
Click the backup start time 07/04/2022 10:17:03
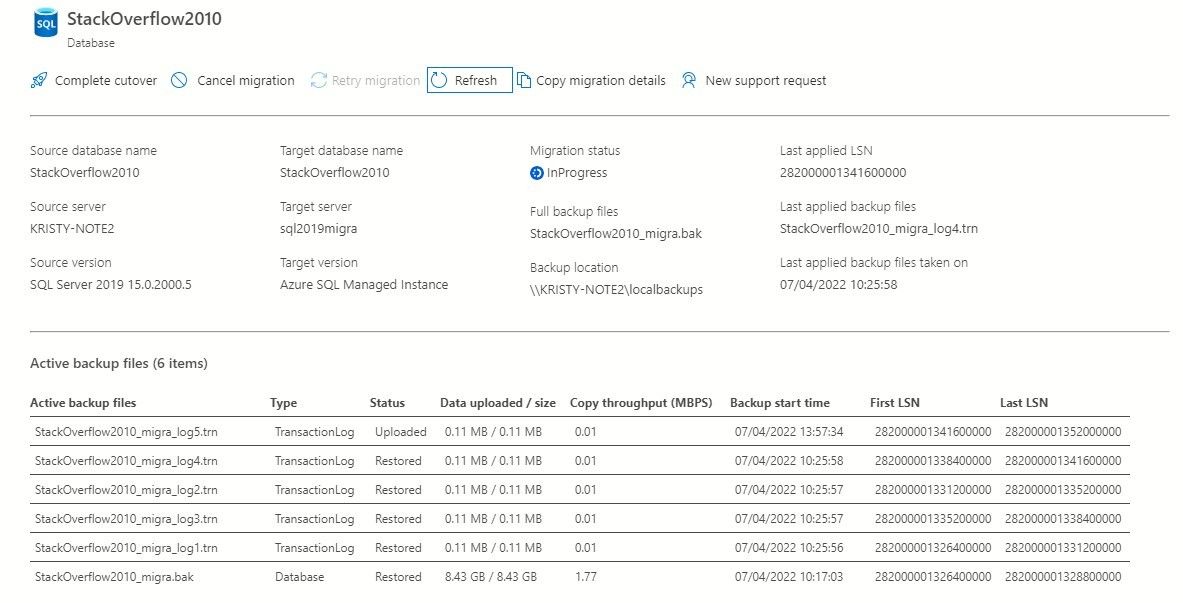click(x=789, y=577)
